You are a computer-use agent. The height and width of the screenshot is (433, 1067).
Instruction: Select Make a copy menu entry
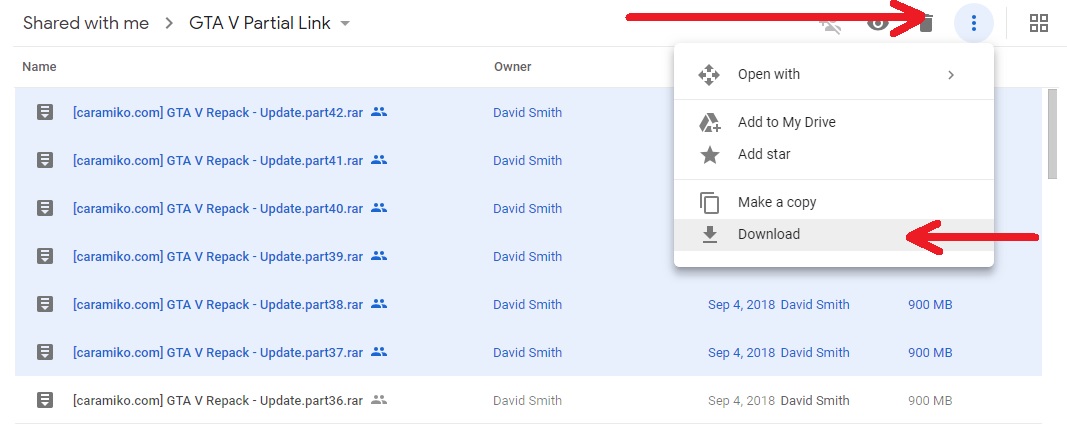point(777,202)
